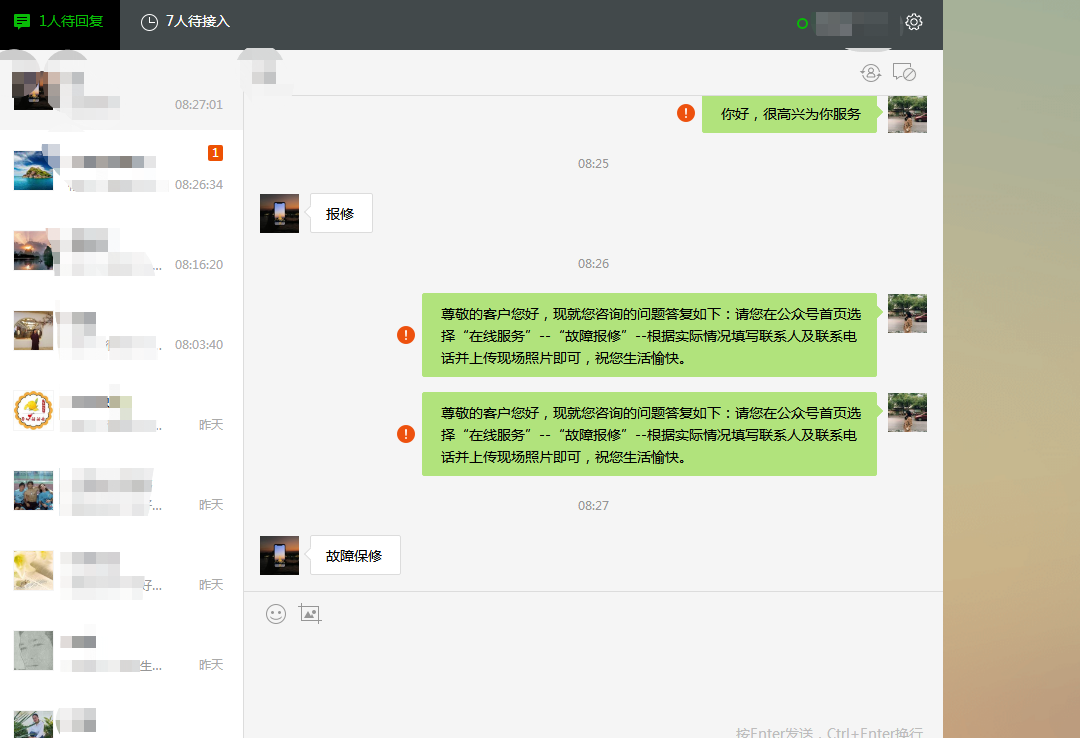1080x738 pixels.
Task: Click the red resend icon next to 你好，很高兴为你服务
Action: (x=685, y=113)
